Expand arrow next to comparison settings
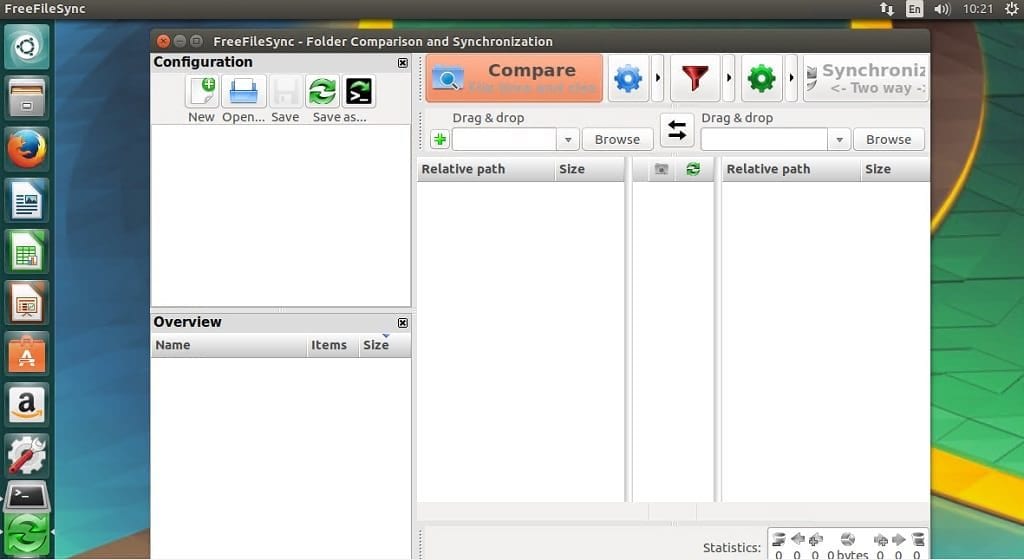 point(658,78)
